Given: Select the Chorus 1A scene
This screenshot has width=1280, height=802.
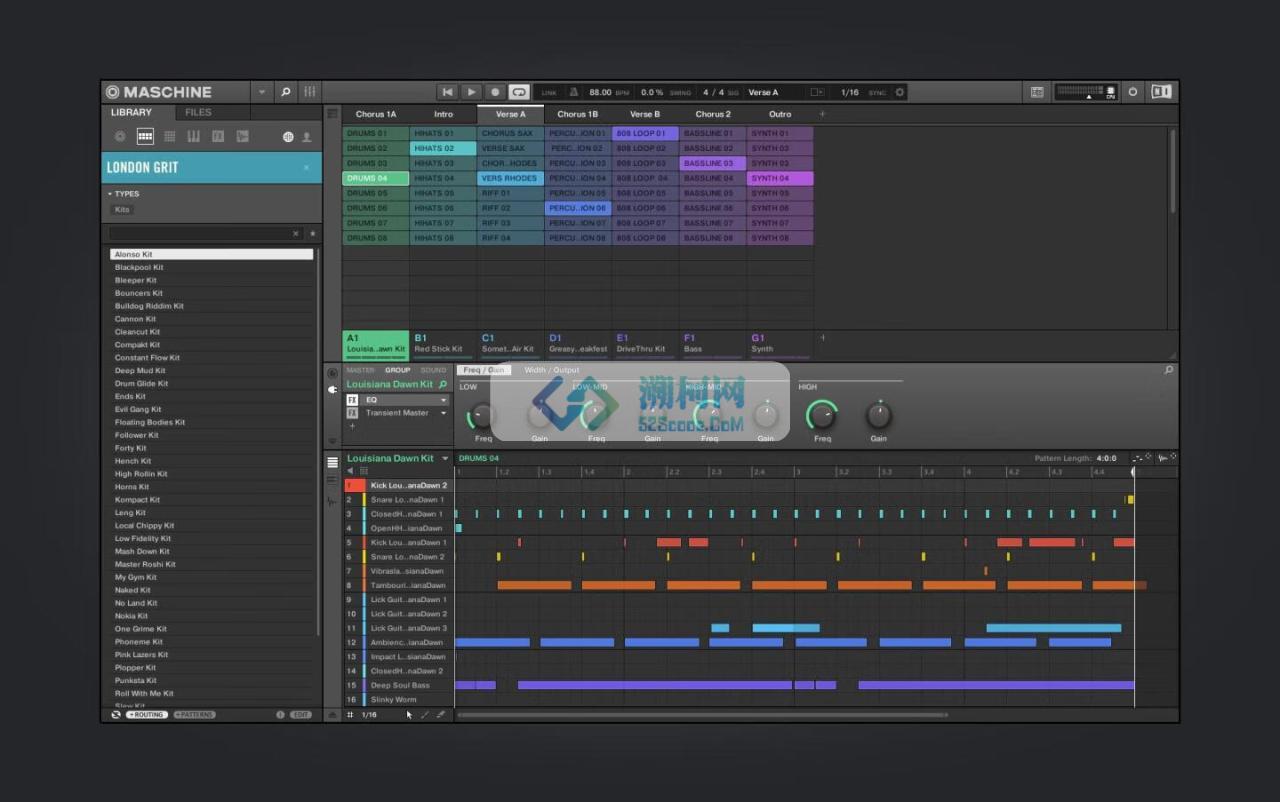Looking at the screenshot, I should click(376, 114).
